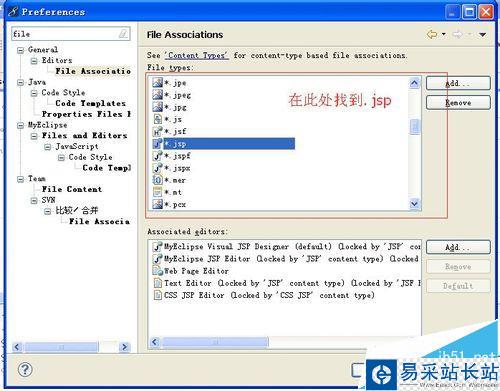Image resolution: width=500 pixels, height=391 pixels.
Task: Click the *.pcx image file icon
Action: coord(157,204)
